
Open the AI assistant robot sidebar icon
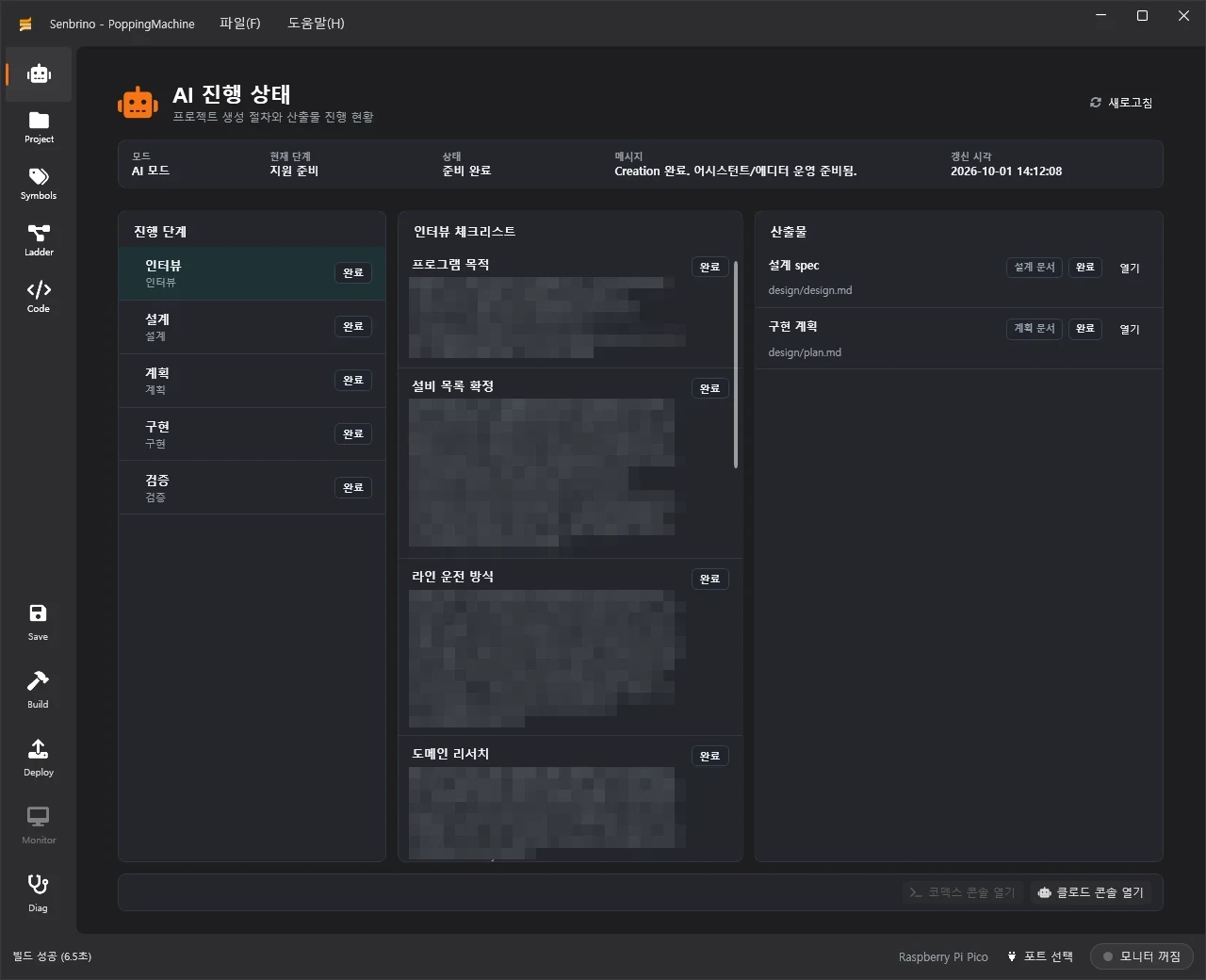point(39,74)
